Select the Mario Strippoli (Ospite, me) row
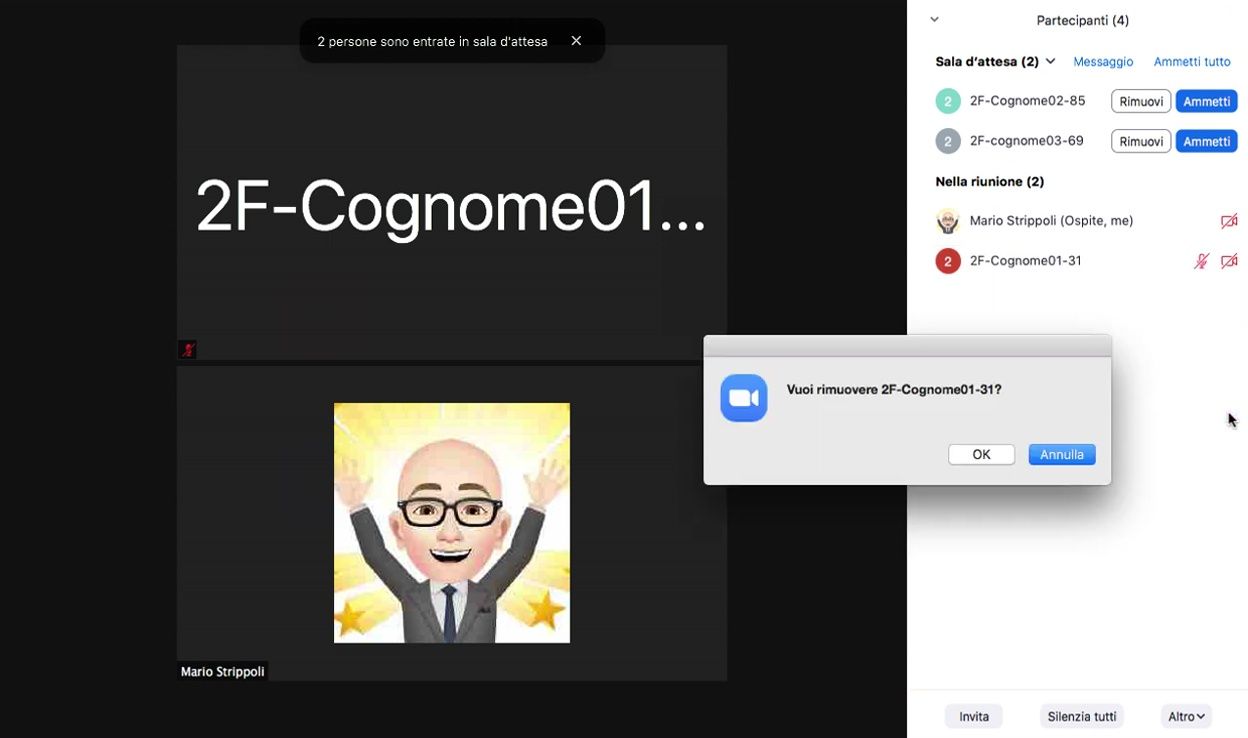1248x738 pixels. pos(1078,221)
